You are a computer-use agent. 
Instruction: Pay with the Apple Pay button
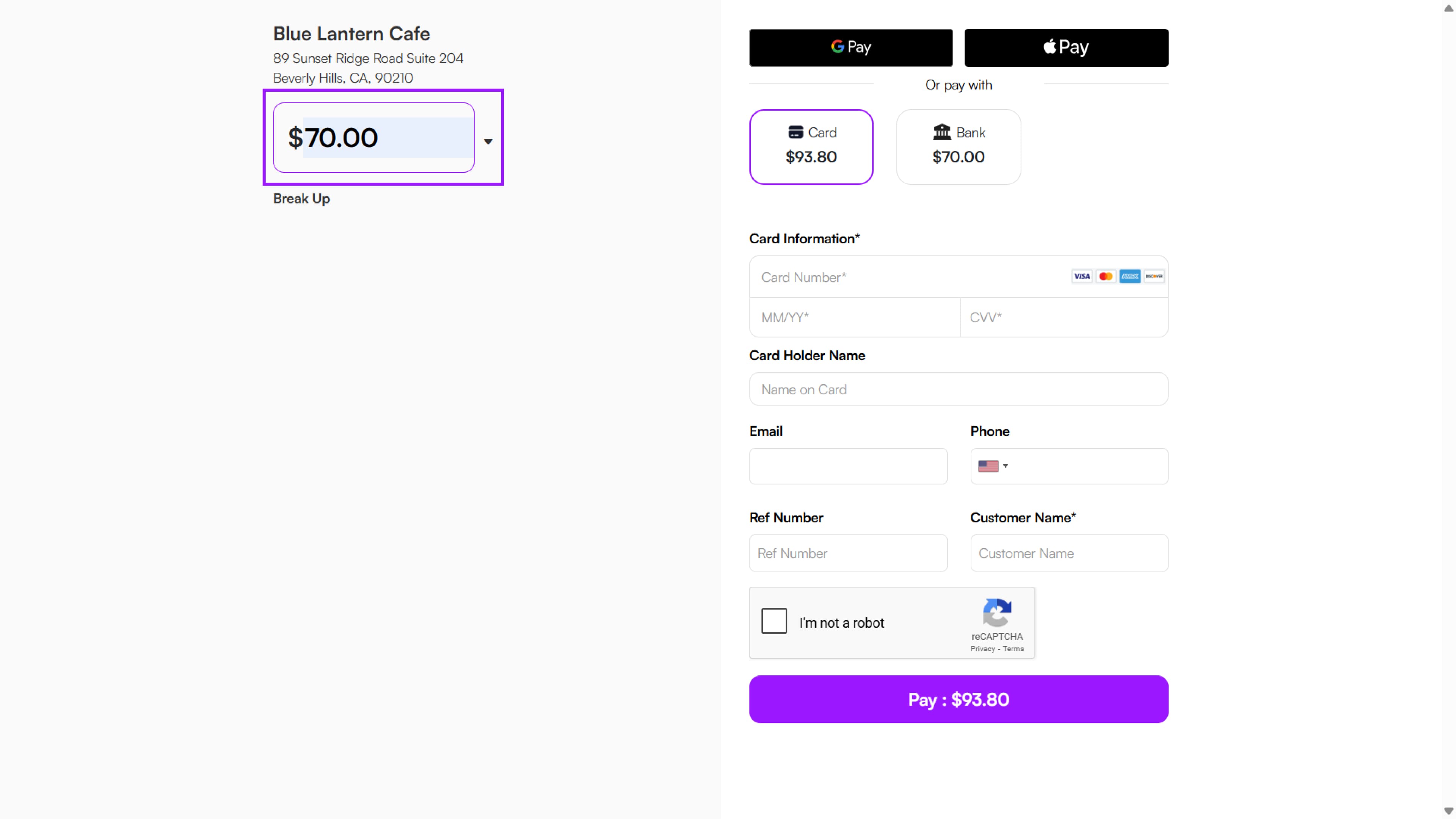pyautogui.click(x=1066, y=47)
